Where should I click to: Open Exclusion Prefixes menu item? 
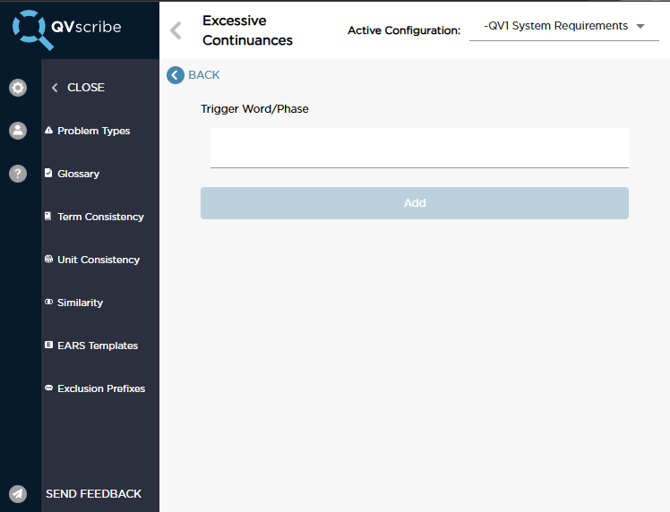click(101, 389)
